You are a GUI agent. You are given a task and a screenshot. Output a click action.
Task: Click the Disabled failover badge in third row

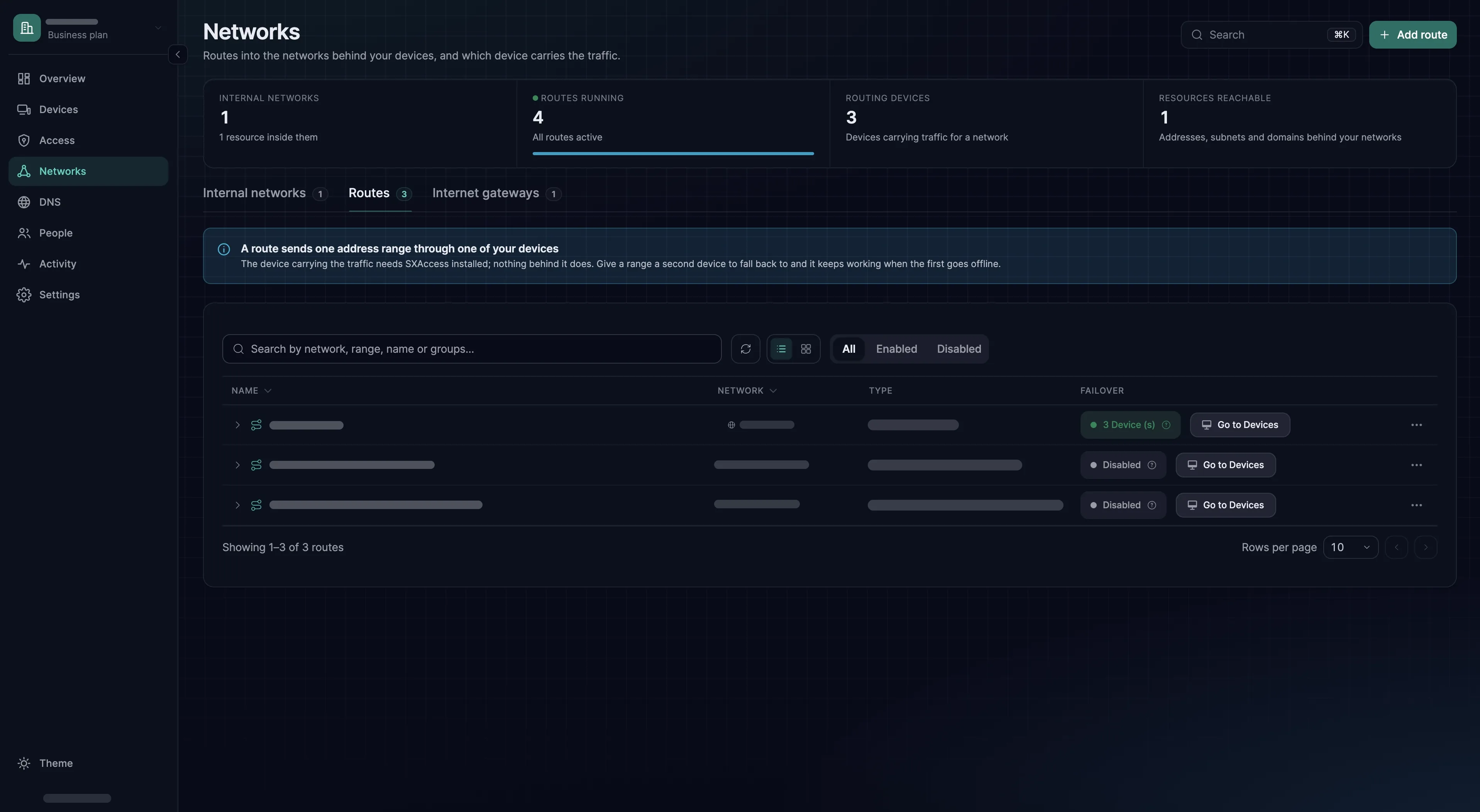(x=1123, y=505)
